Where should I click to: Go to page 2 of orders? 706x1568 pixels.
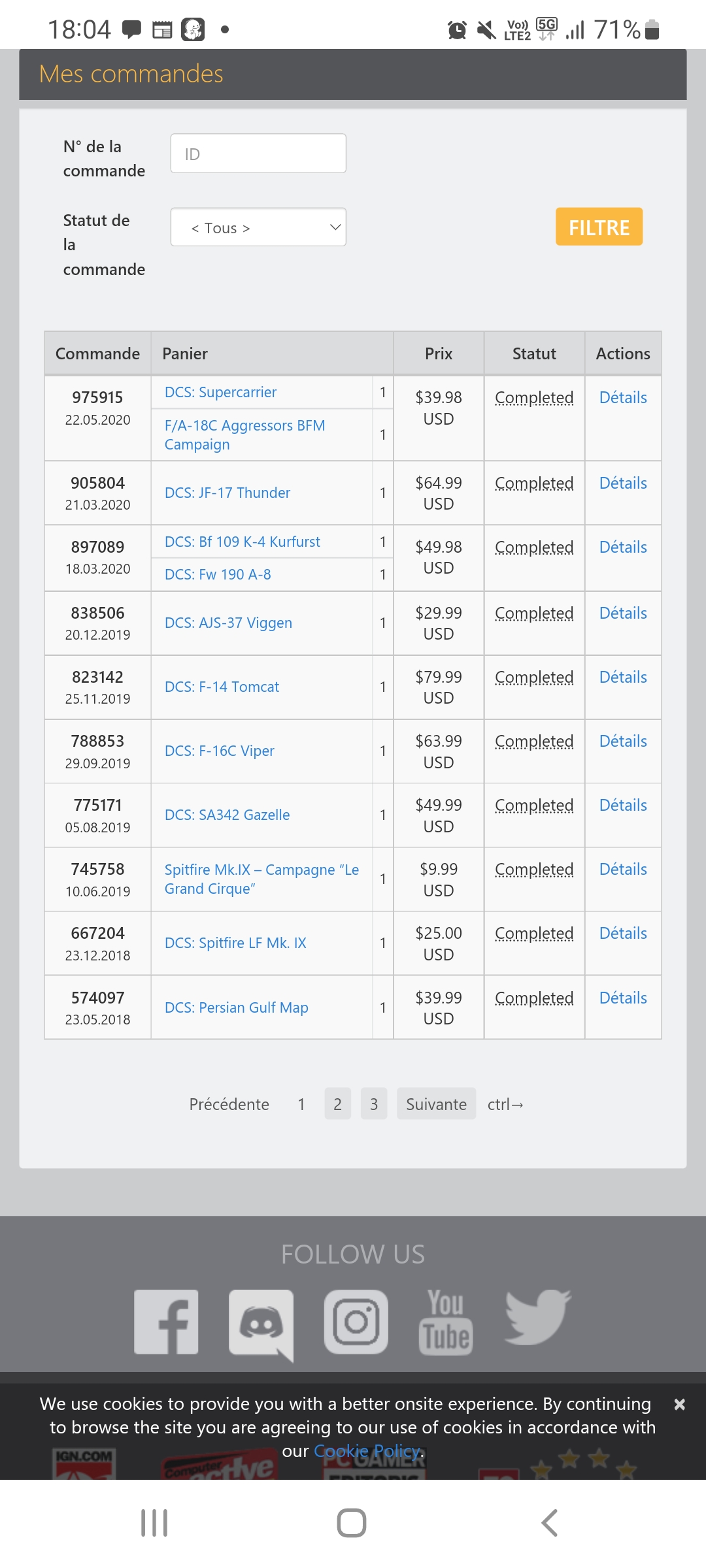point(338,1104)
